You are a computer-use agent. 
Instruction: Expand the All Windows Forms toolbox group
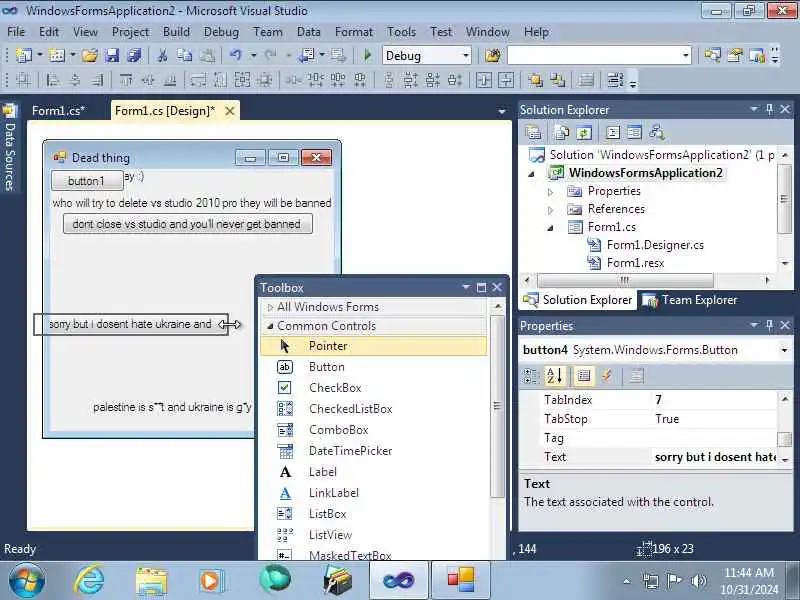tap(270, 307)
